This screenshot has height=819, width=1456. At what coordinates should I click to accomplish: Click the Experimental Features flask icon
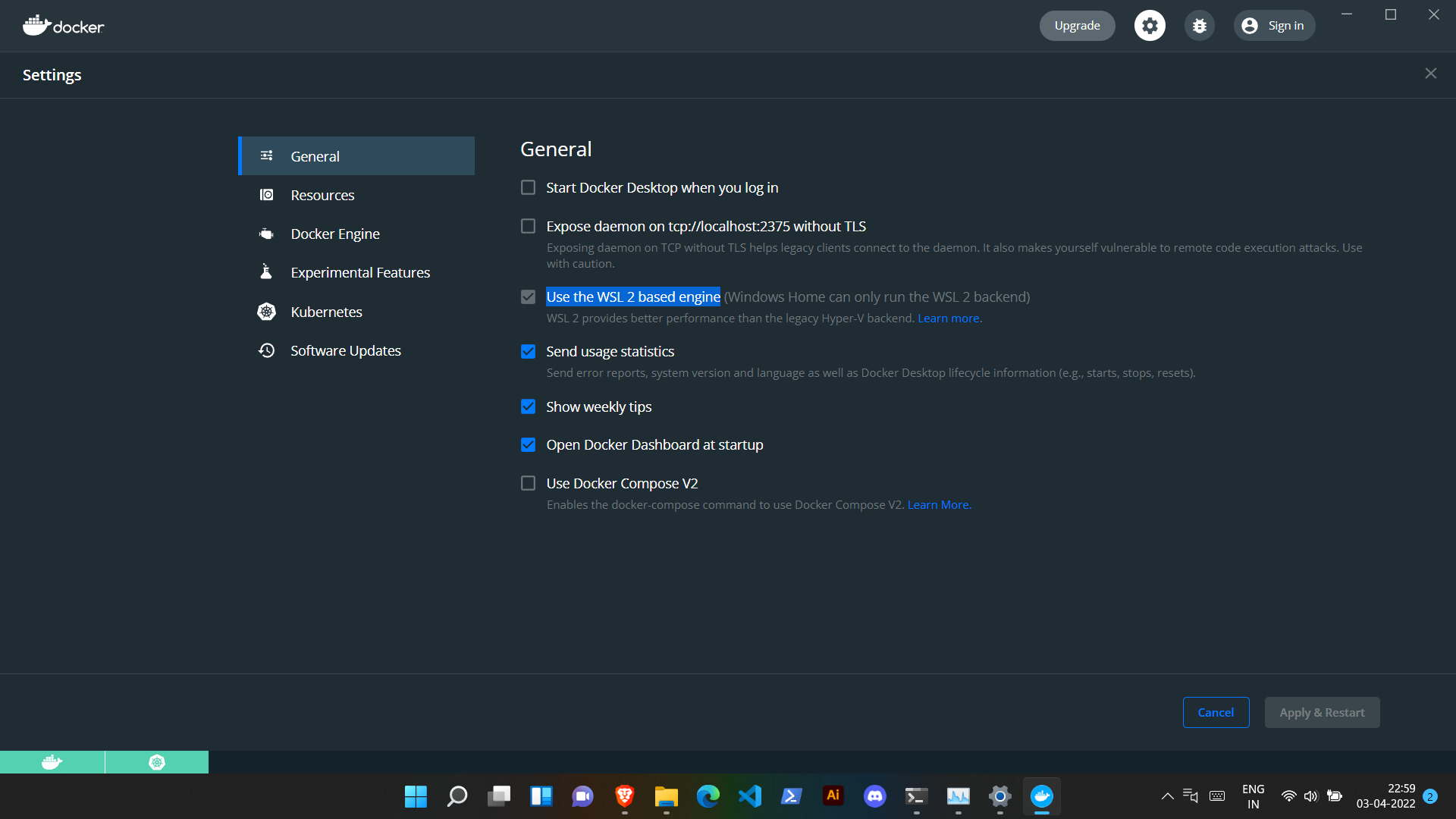pyautogui.click(x=266, y=271)
